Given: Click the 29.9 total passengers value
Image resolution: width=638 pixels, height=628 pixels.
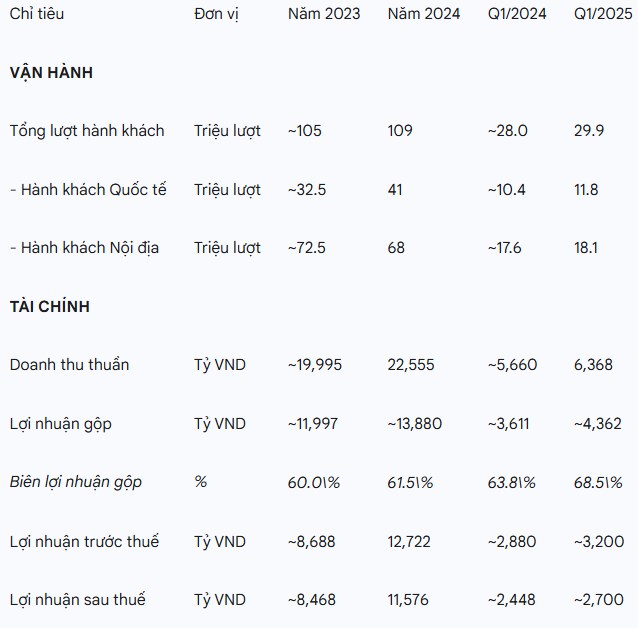Looking at the screenshot, I should (x=589, y=131).
